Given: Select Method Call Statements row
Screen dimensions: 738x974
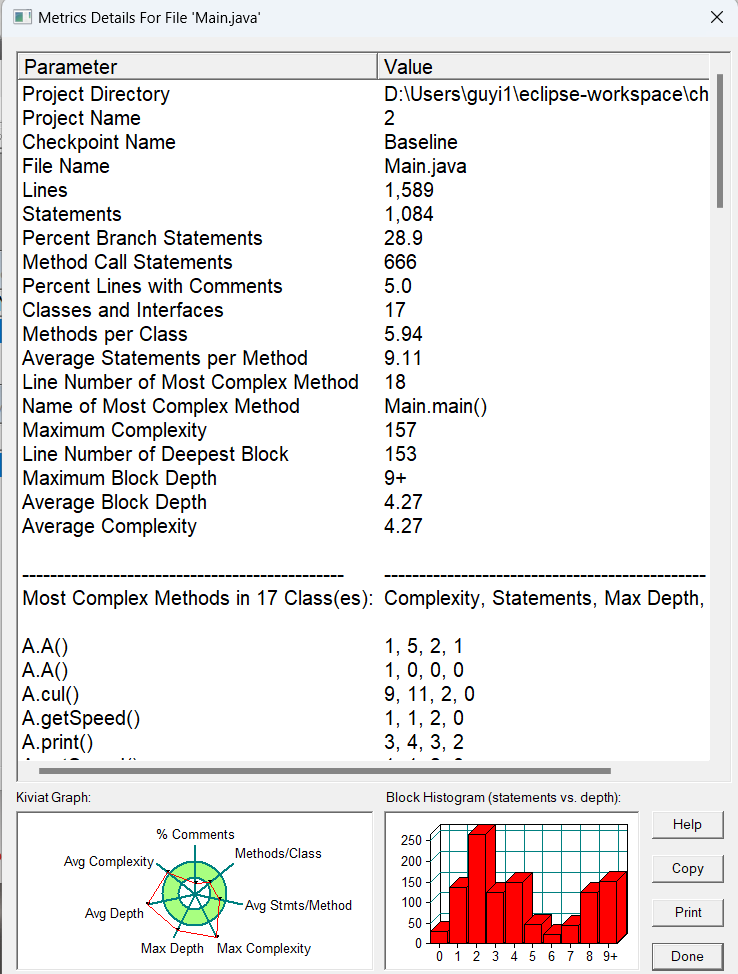Looking at the screenshot, I should [363, 262].
